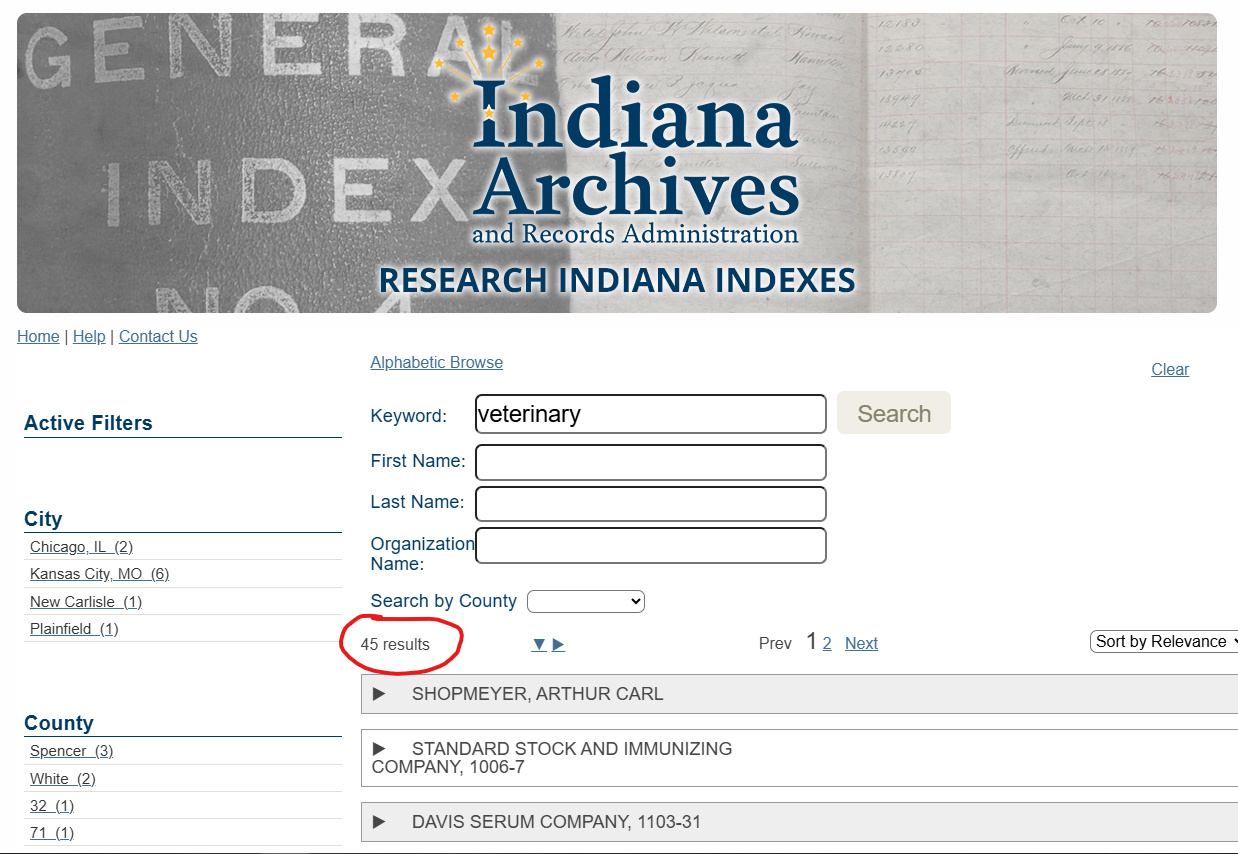Click the Active Filters heading
This screenshot has height=854, width=1238.
coord(88,423)
